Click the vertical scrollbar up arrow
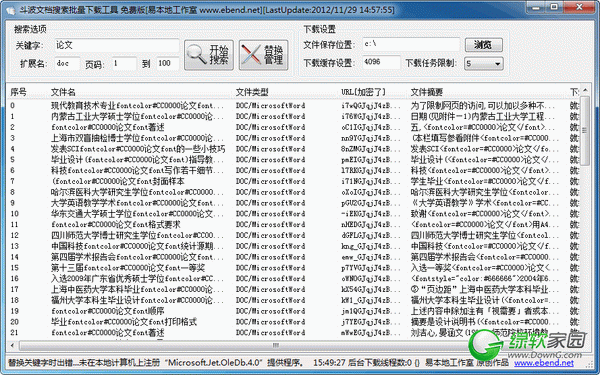 click(x=585, y=91)
